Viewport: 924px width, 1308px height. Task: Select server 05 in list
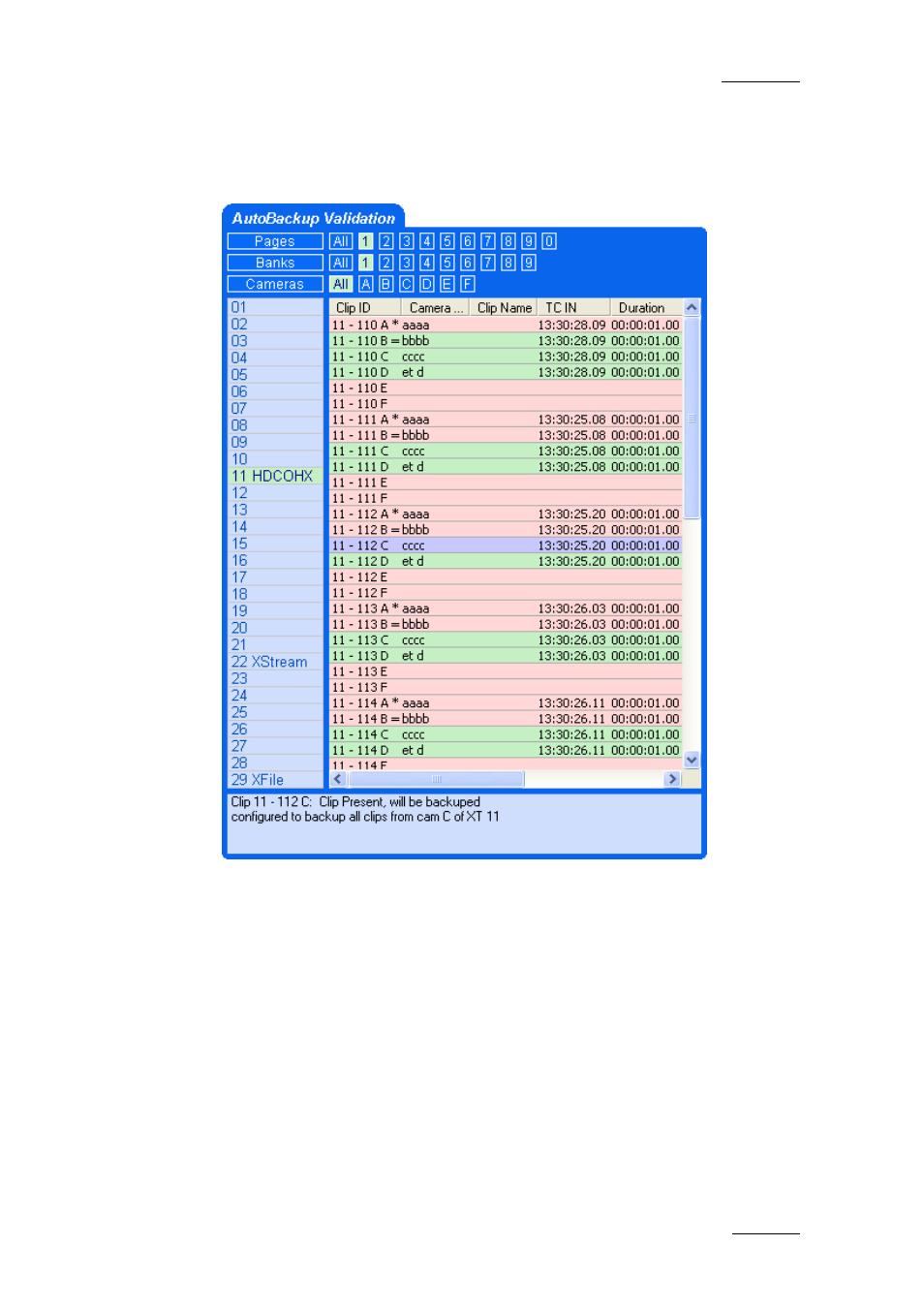click(276, 375)
